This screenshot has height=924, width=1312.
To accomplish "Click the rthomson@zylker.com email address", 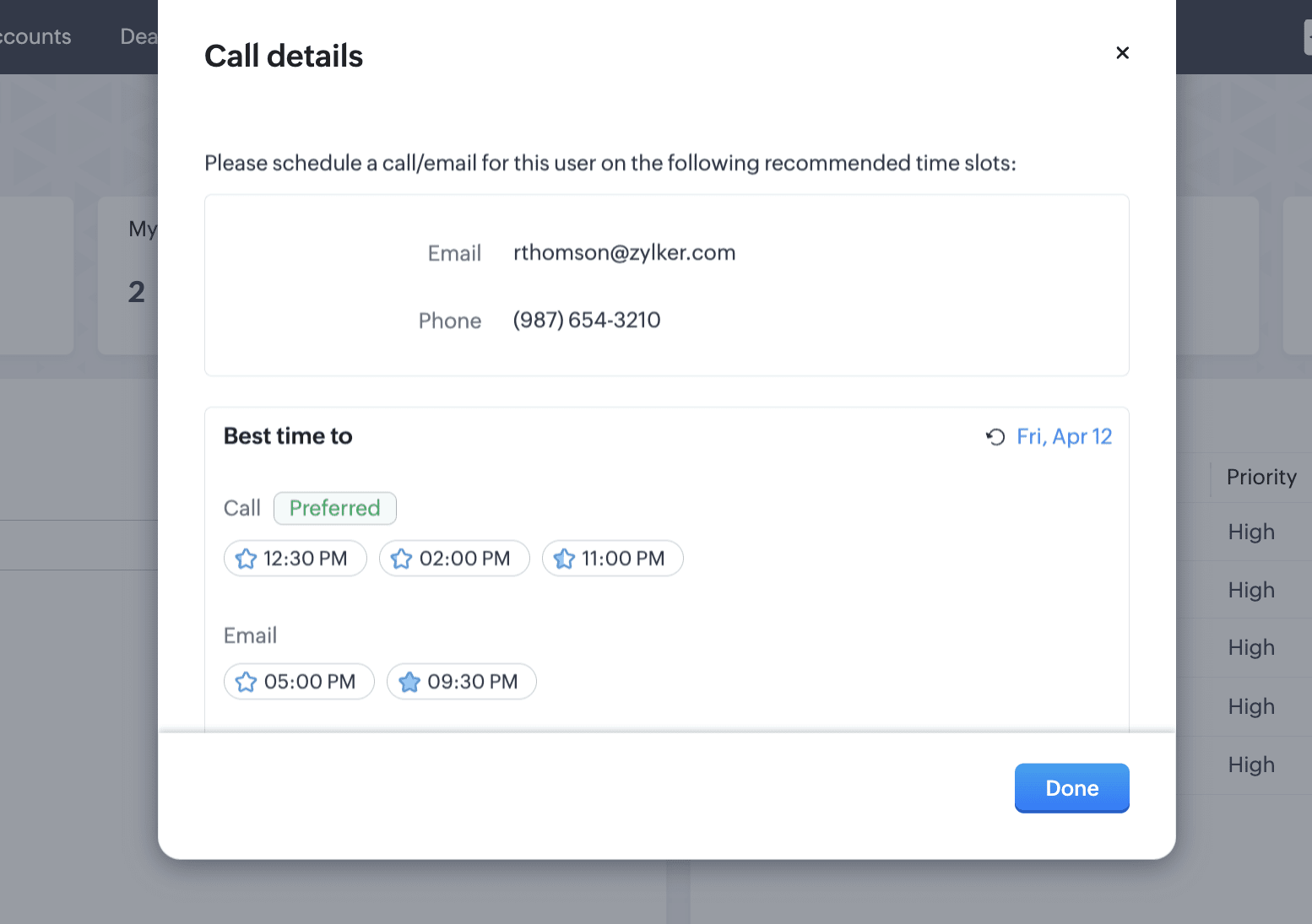I will click(624, 253).
